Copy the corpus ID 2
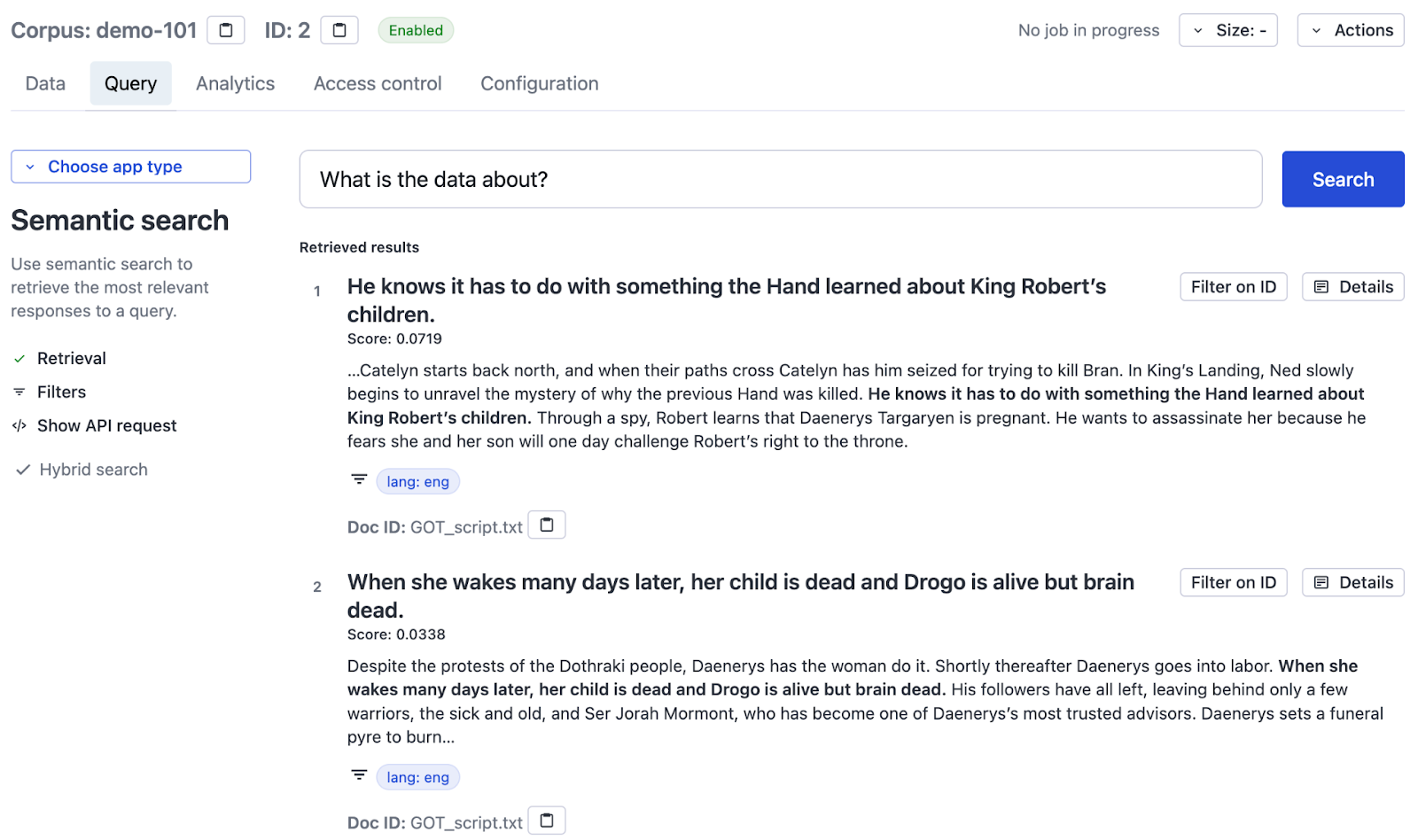The image size is (1418, 840). tap(339, 30)
